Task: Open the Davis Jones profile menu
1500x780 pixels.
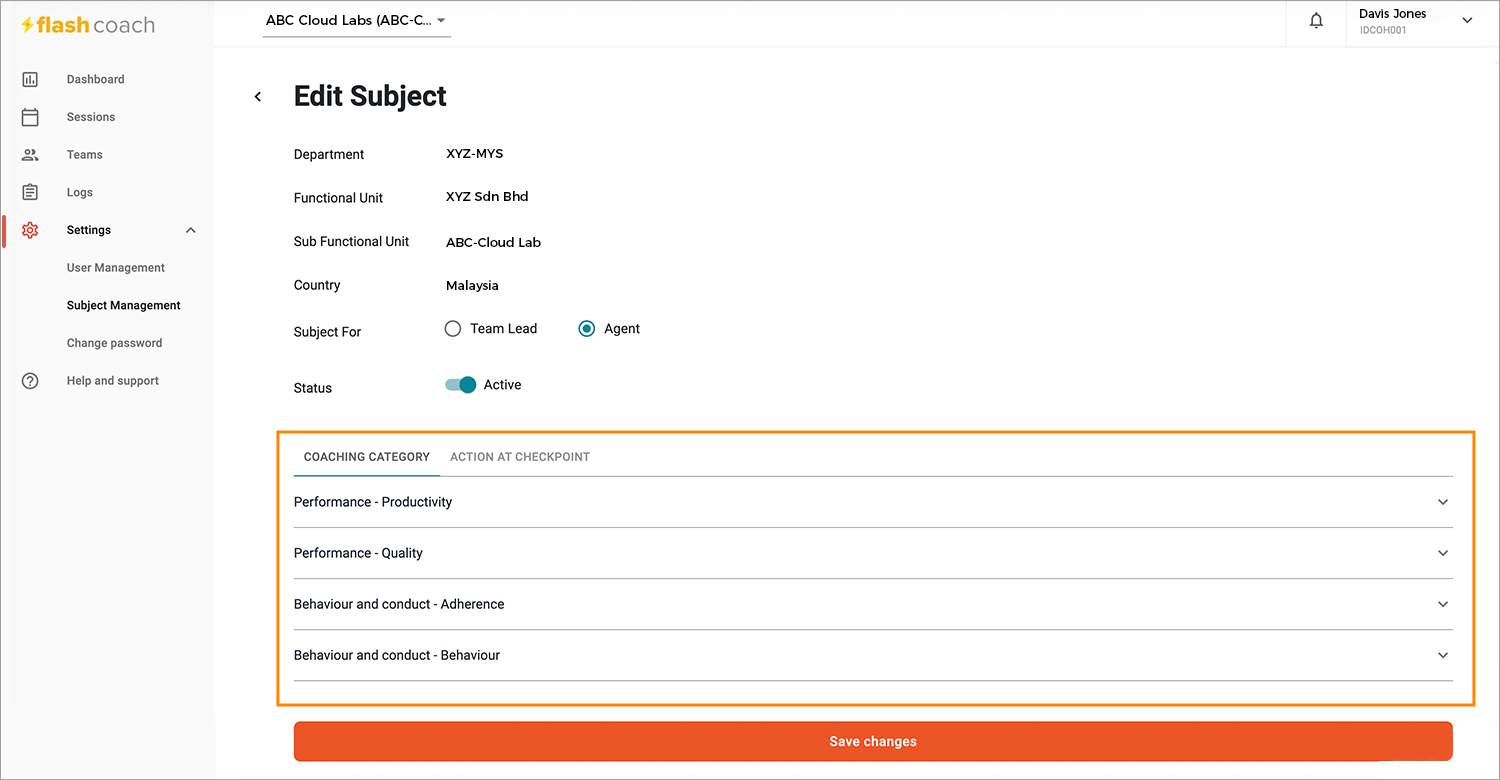Action: (1416, 21)
